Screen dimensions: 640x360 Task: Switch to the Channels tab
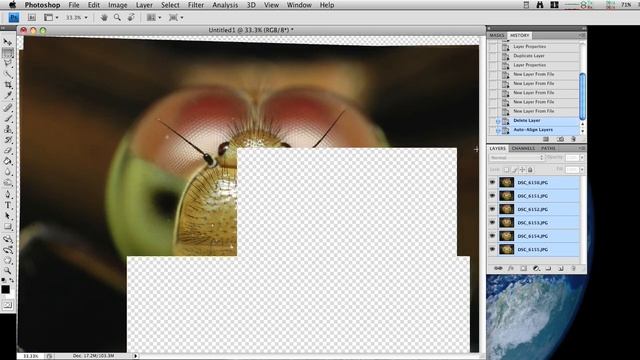[x=523, y=149]
